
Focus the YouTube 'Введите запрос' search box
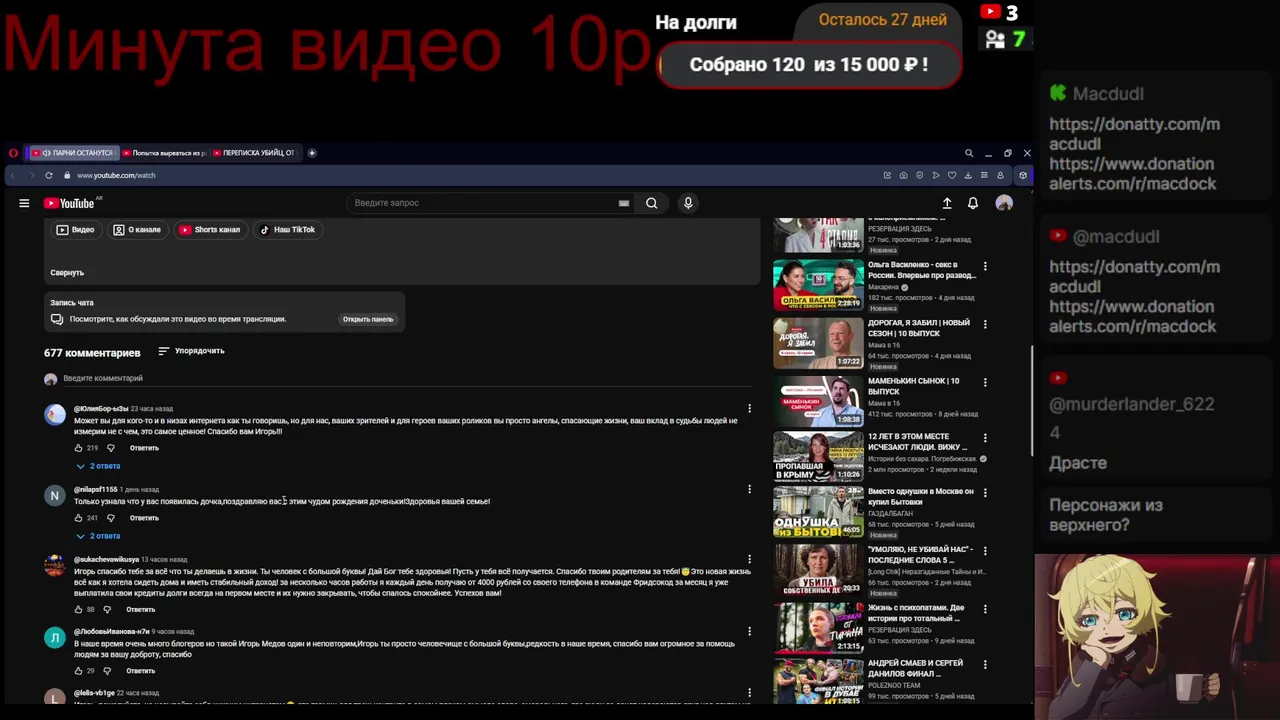click(x=490, y=203)
